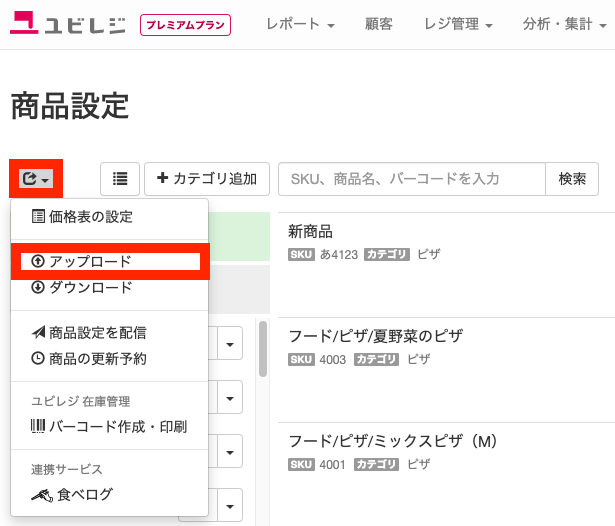Expand the レジ管理 menu

pyautogui.click(x=458, y=24)
